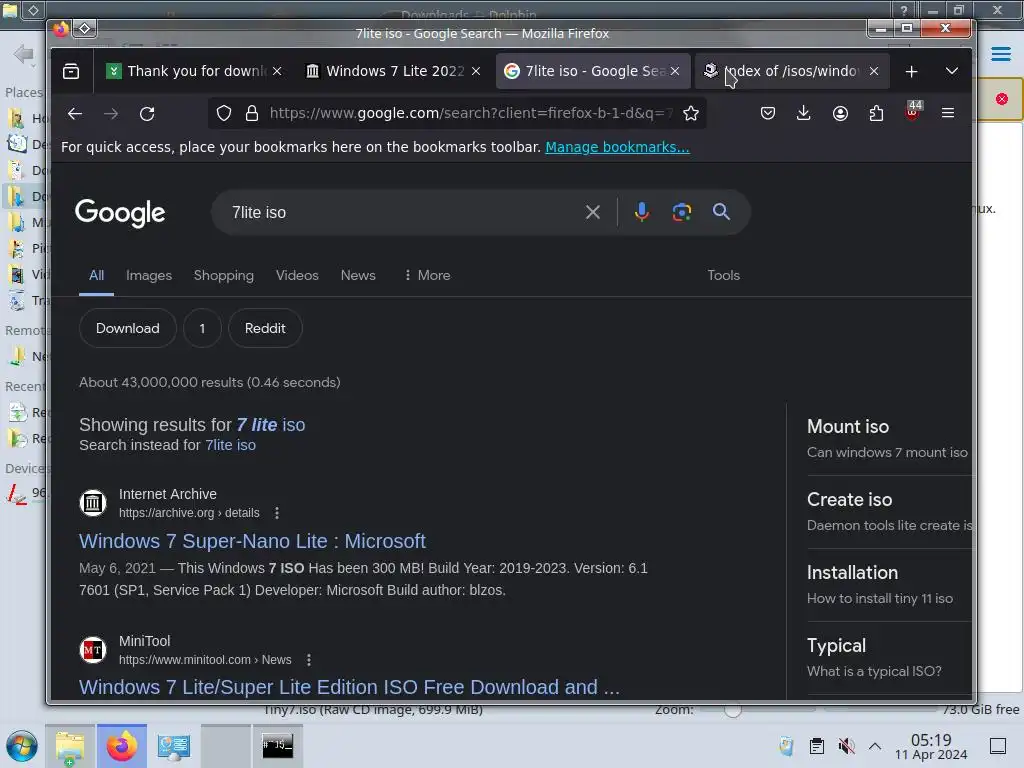Open options for Internet Archive result
Image resolution: width=1024 pixels, height=768 pixels.
coord(277,513)
